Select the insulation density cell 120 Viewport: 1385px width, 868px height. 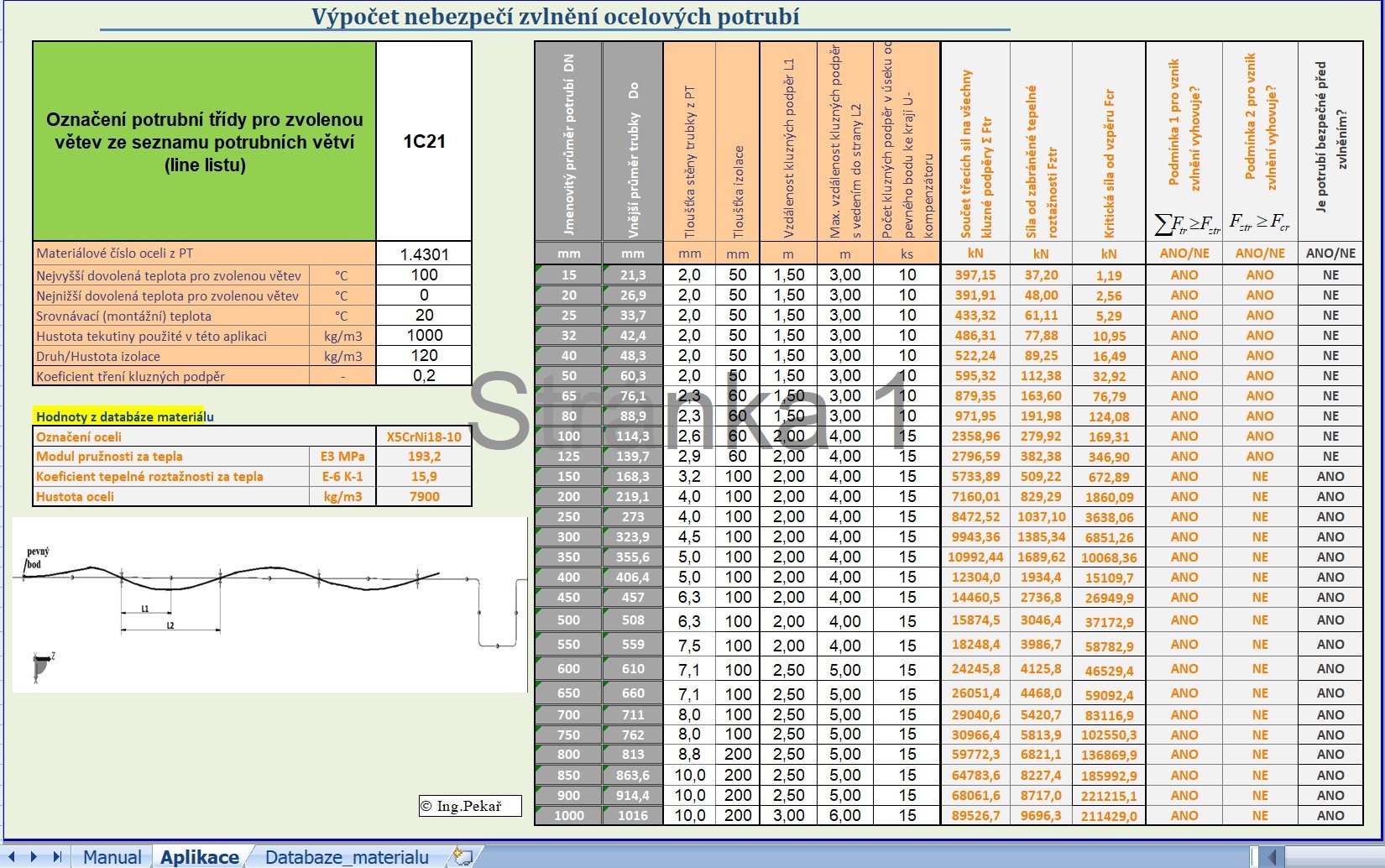tap(424, 356)
